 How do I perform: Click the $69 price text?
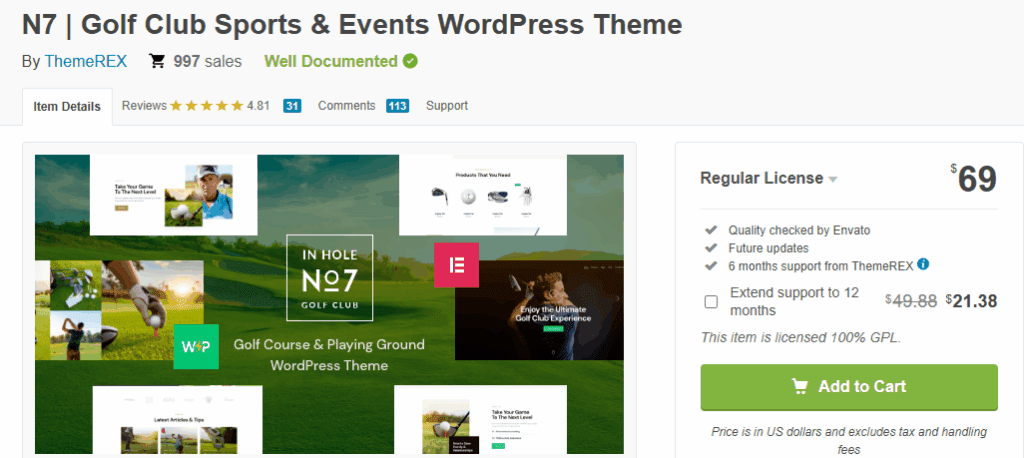(x=974, y=179)
